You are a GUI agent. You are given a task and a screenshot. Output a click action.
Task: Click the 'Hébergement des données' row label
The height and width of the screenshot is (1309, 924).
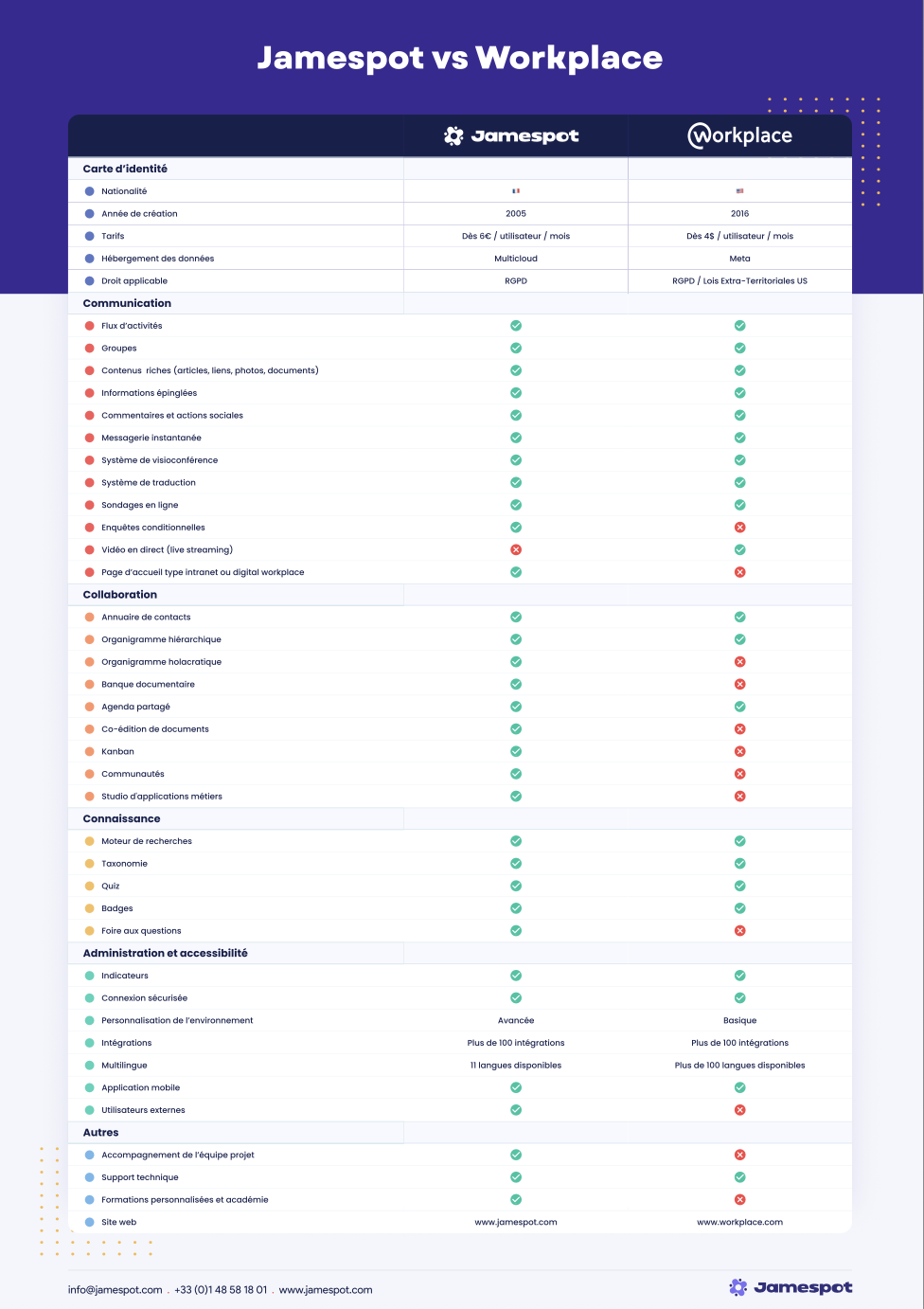pos(158,259)
